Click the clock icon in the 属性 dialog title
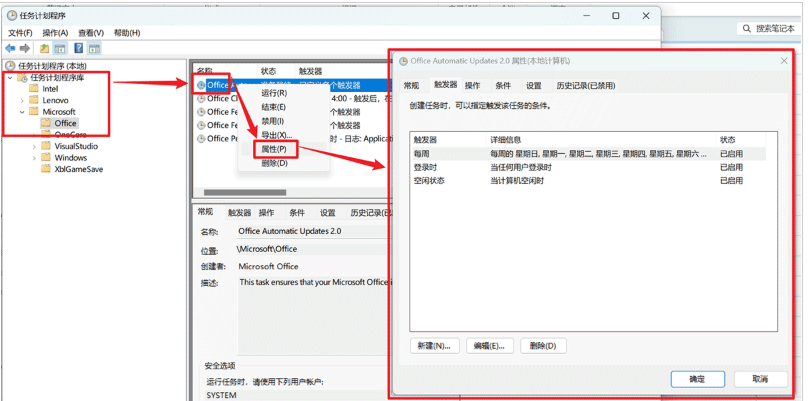 [403, 61]
